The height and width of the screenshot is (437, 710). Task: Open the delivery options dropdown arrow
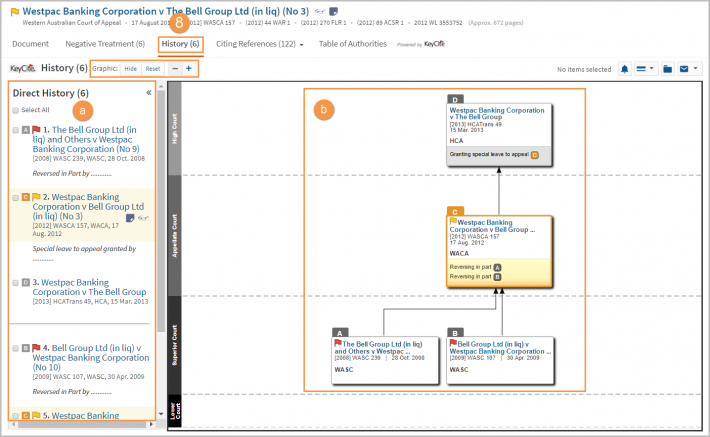pyautogui.click(x=696, y=69)
